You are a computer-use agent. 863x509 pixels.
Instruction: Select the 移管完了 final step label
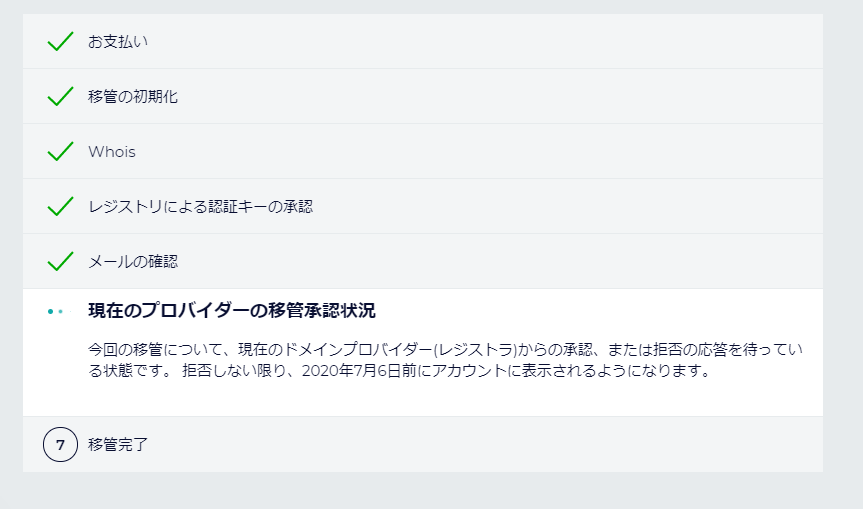[118, 445]
